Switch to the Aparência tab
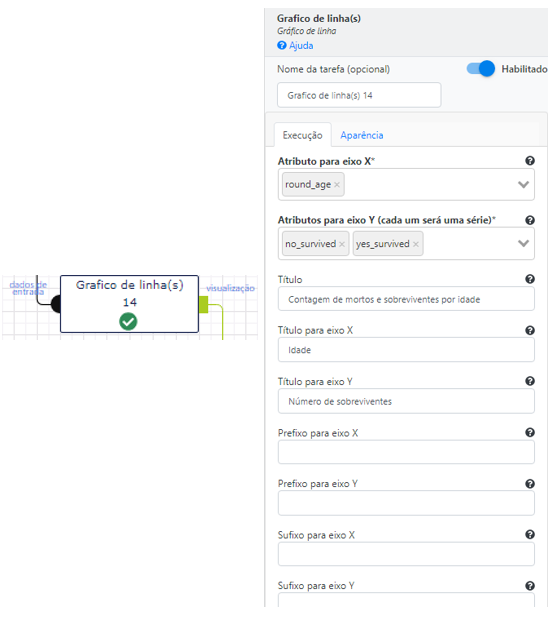550x628 pixels. 362,135
